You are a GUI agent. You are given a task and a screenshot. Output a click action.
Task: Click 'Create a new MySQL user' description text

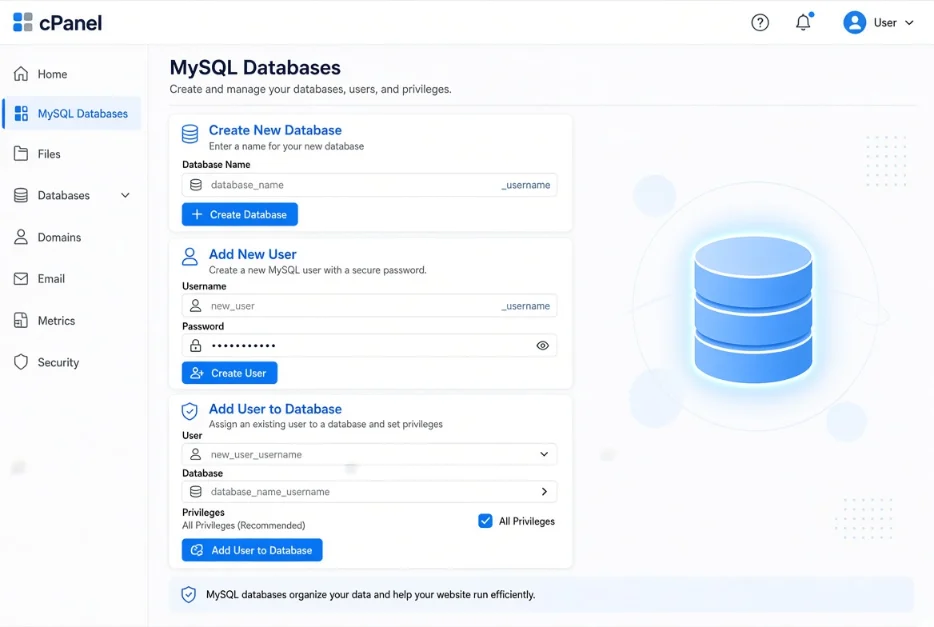[317, 270]
